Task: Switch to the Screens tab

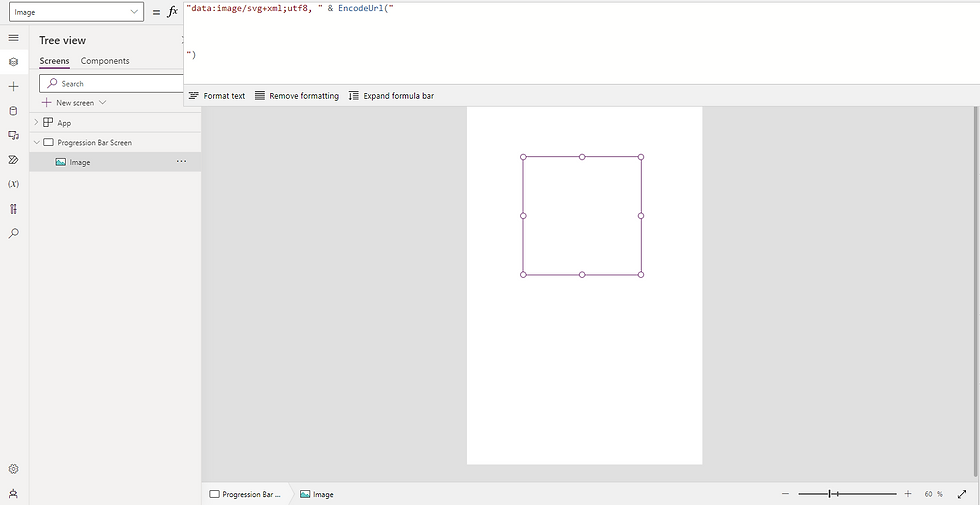Action: [x=54, y=61]
